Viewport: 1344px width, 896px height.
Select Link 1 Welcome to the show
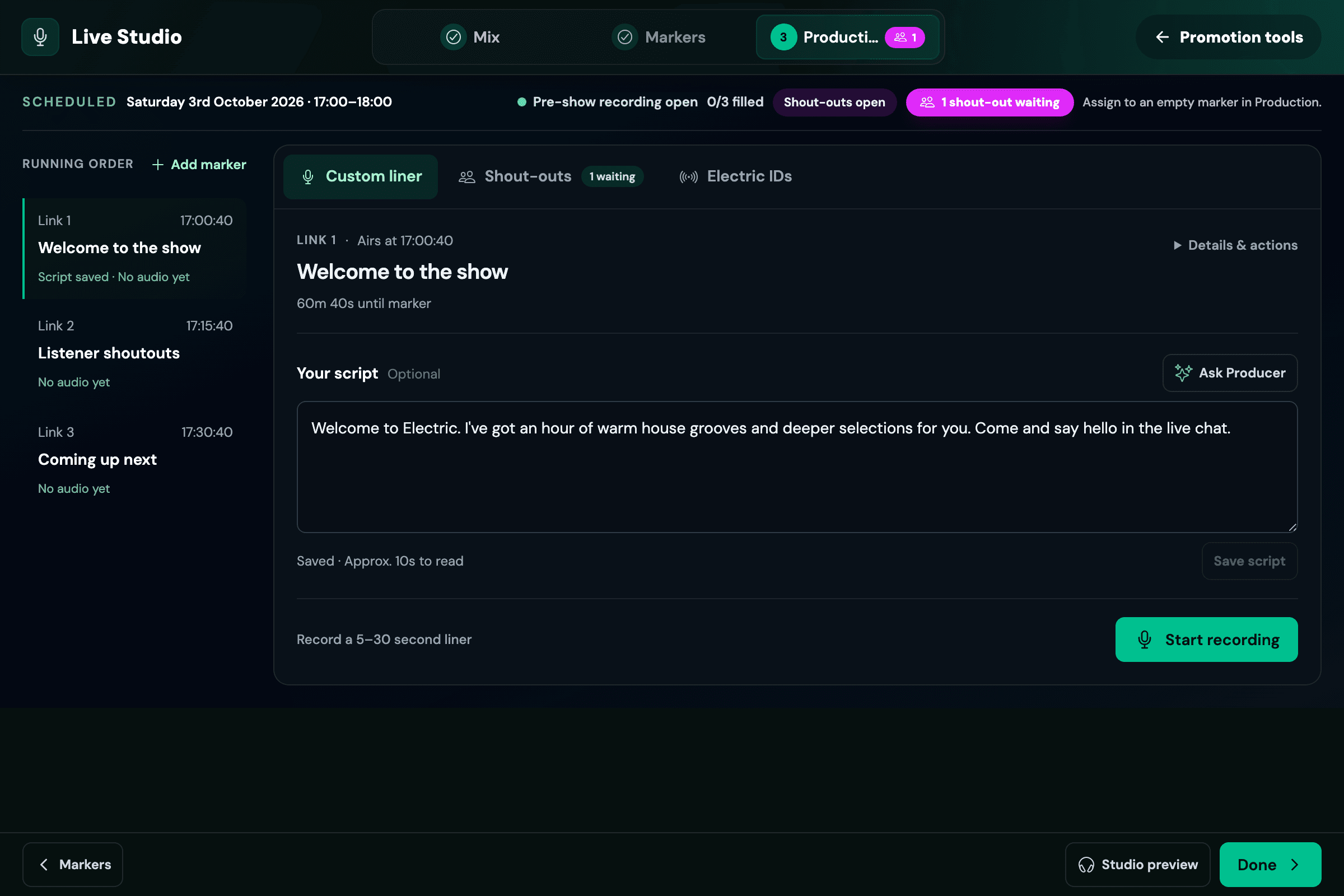(135, 249)
